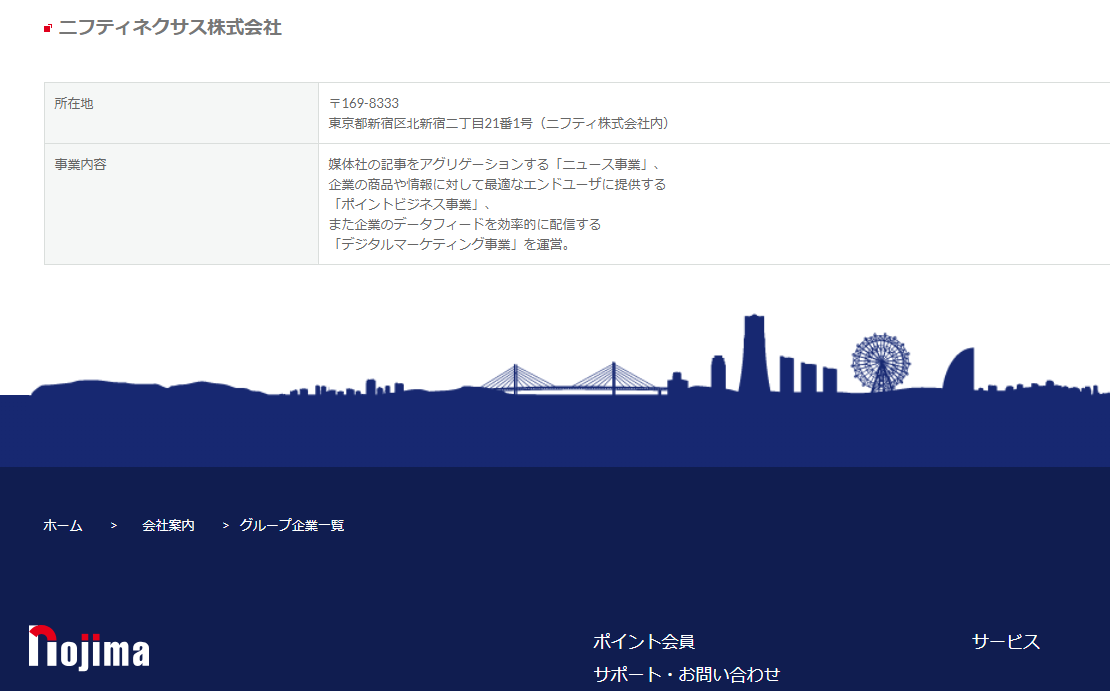The width and height of the screenshot is (1110, 691).
Task: Click the postal code 〒169-8333
Action: pos(364,103)
